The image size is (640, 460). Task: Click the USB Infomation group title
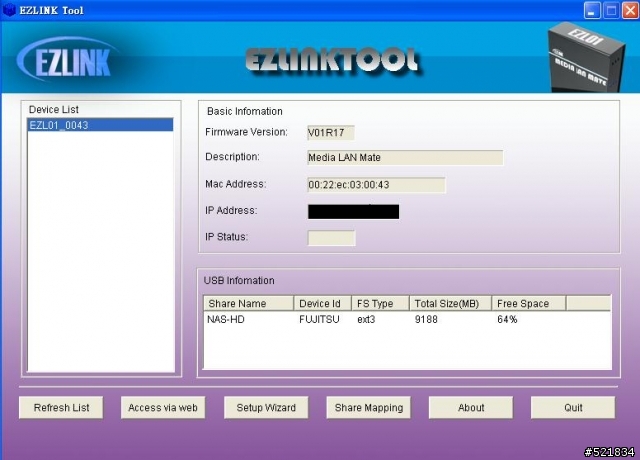[x=239, y=280]
